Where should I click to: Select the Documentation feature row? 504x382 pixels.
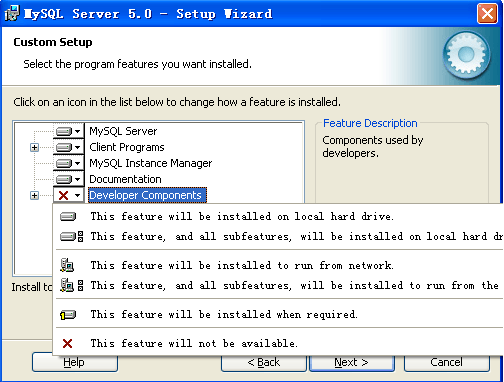(125, 179)
